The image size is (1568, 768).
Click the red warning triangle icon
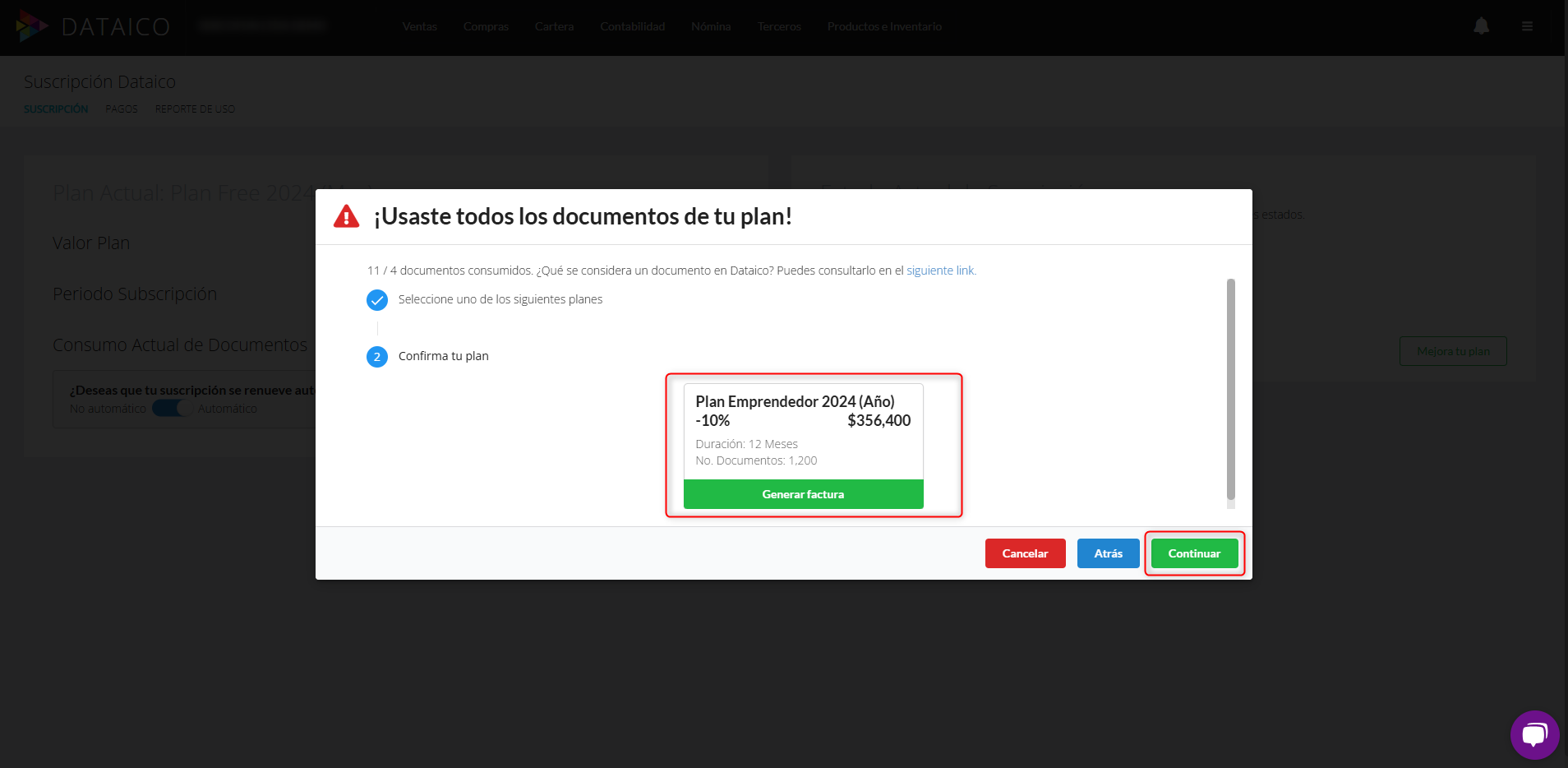pyautogui.click(x=347, y=216)
